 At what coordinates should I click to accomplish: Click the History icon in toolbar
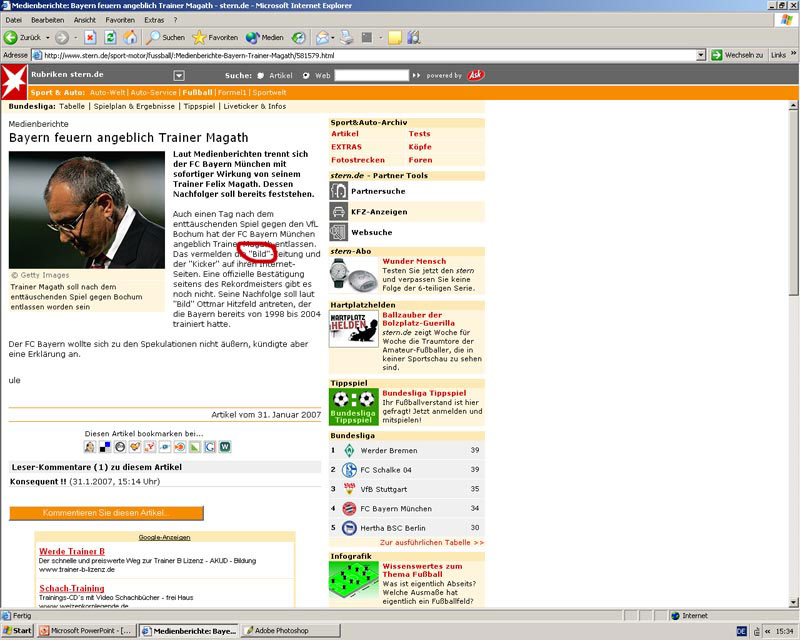tap(298, 37)
